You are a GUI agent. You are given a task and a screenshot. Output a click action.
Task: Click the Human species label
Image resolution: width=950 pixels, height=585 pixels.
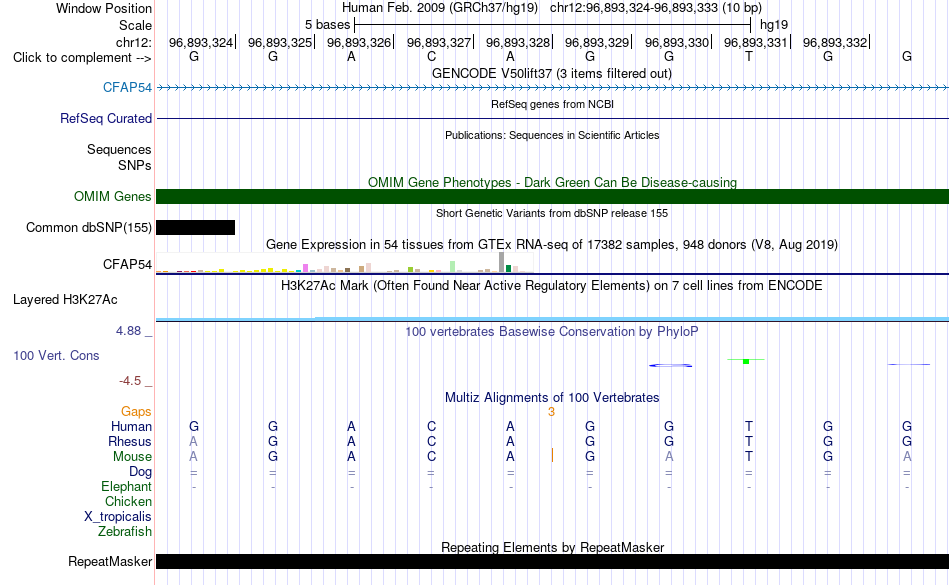(x=131, y=426)
